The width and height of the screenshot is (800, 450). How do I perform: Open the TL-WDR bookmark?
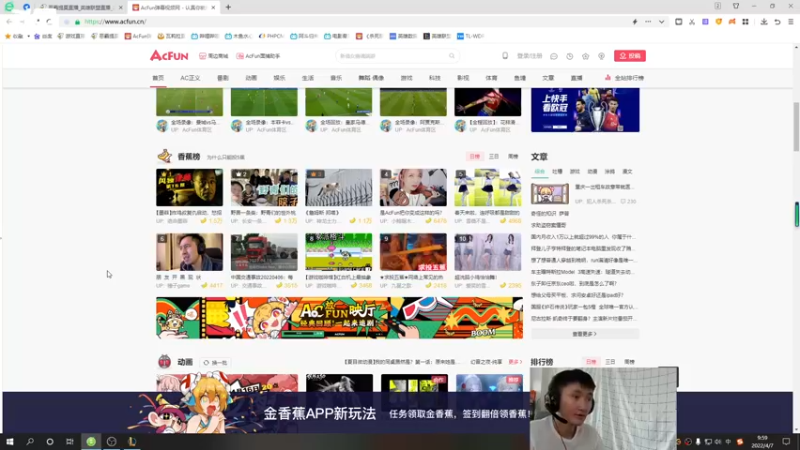[470, 36]
